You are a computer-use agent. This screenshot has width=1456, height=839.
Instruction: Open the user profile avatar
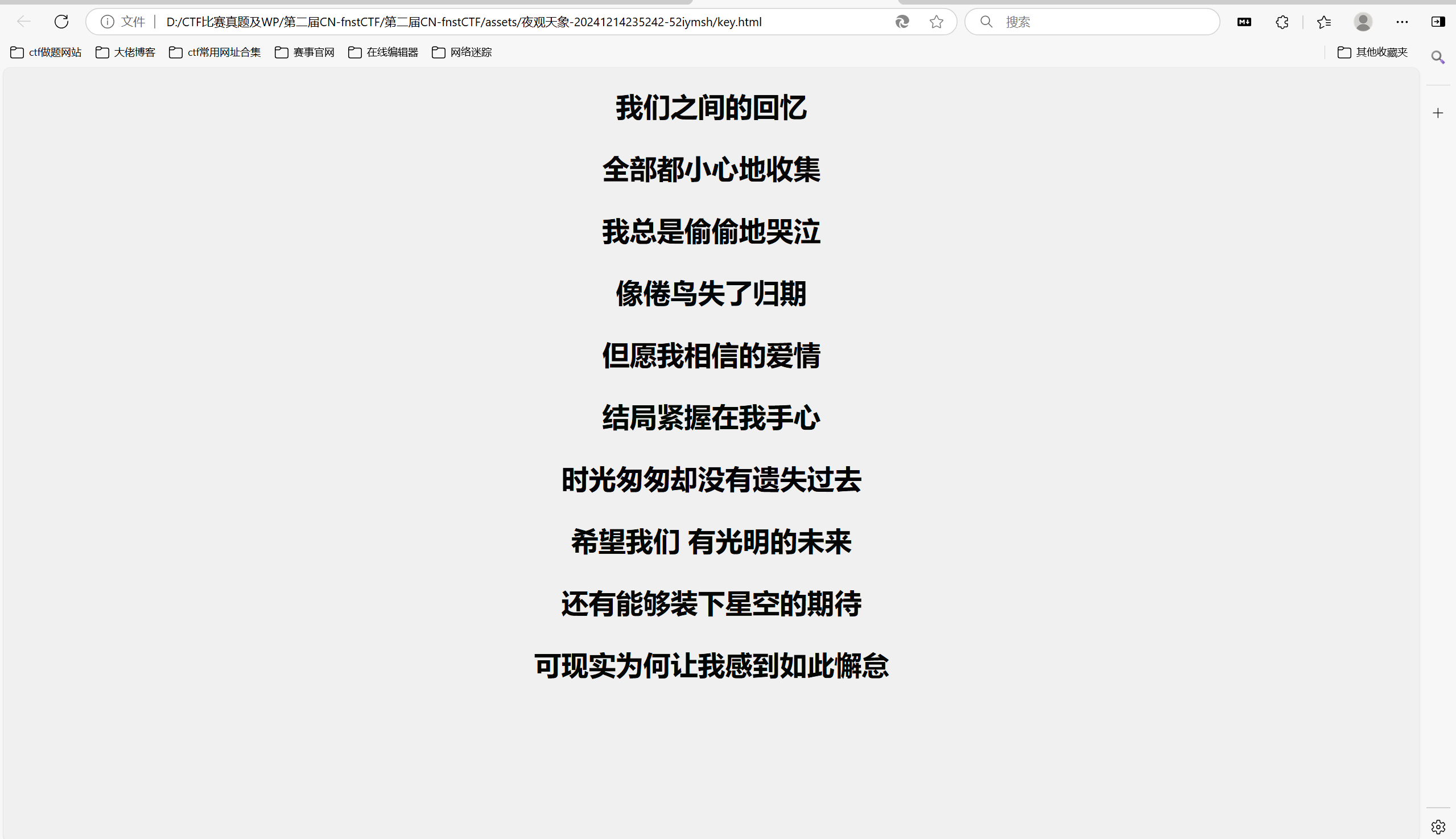point(1363,22)
